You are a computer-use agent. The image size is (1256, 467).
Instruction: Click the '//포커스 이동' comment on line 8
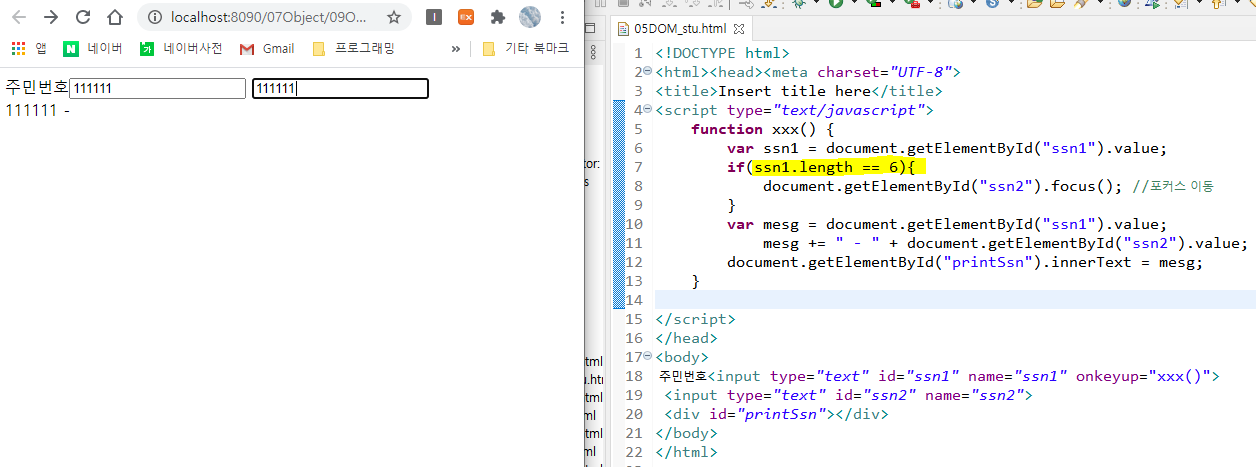point(1173,186)
